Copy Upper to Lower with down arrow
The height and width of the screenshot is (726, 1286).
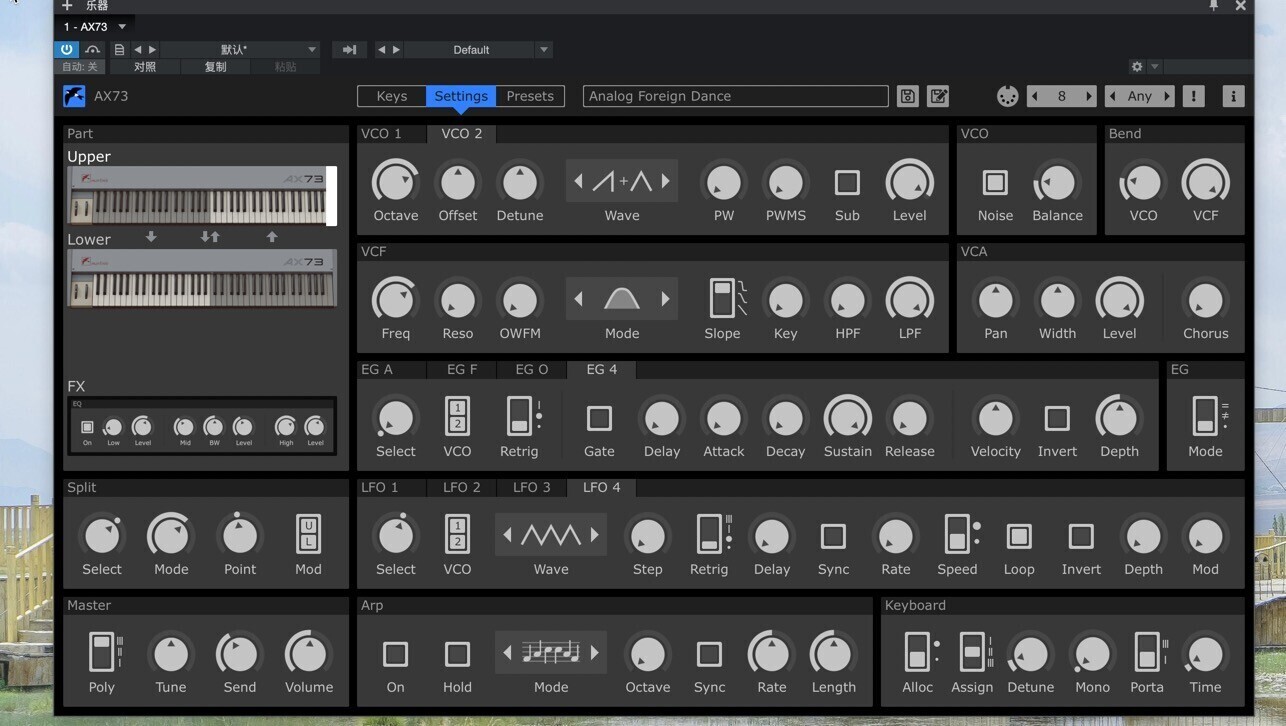click(151, 237)
